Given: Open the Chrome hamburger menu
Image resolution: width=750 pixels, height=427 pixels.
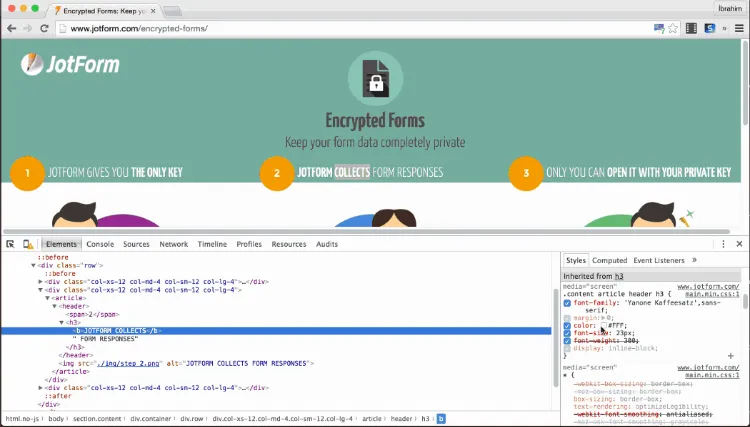Looking at the screenshot, I should [x=739, y=29].
